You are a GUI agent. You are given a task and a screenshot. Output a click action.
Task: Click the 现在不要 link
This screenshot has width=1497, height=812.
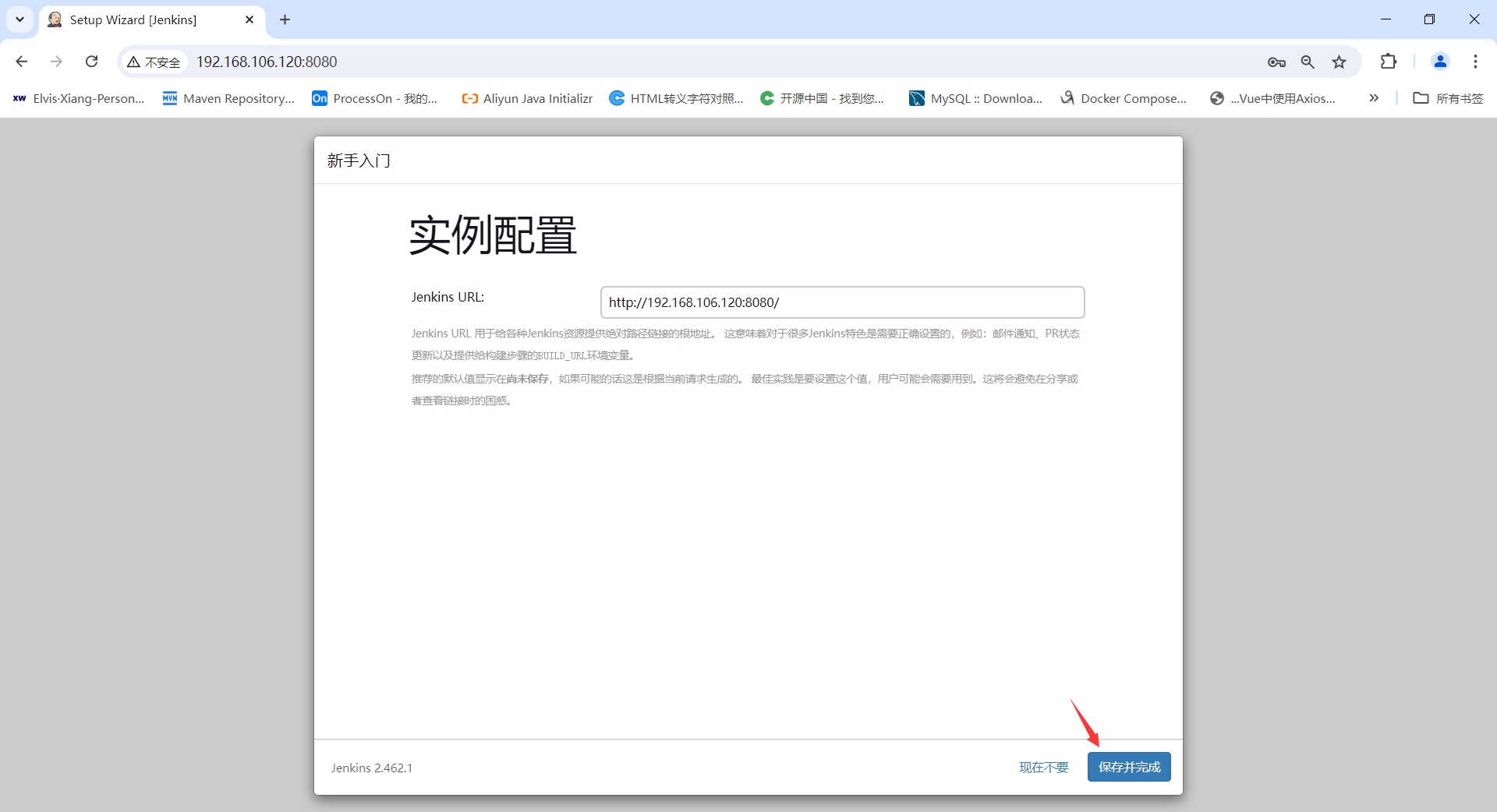click(1044, 768)
